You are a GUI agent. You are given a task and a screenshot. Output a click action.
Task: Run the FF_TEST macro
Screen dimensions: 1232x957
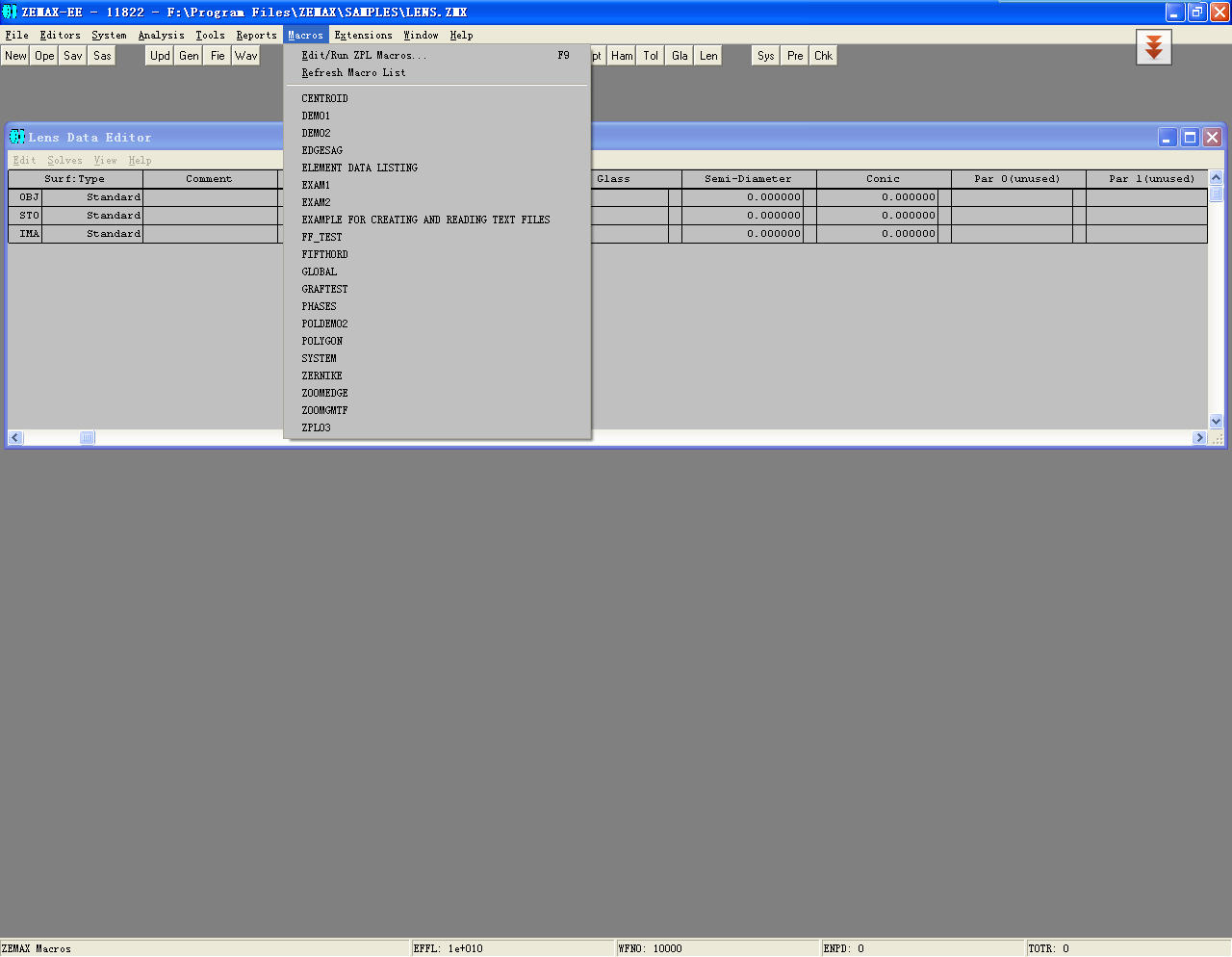437,237
